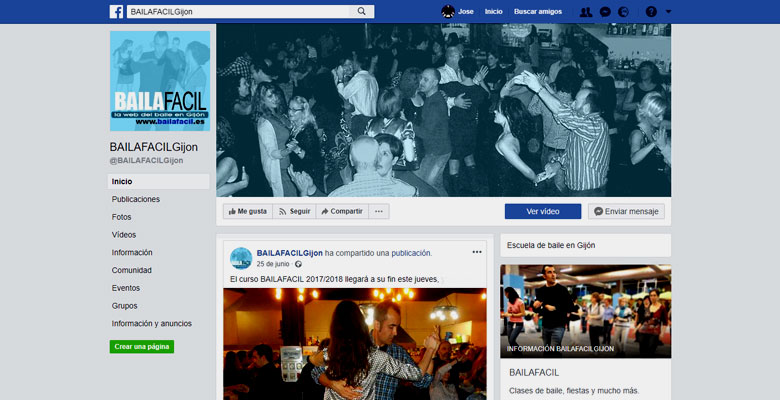Click the green Crear una página button

point(142,347)
